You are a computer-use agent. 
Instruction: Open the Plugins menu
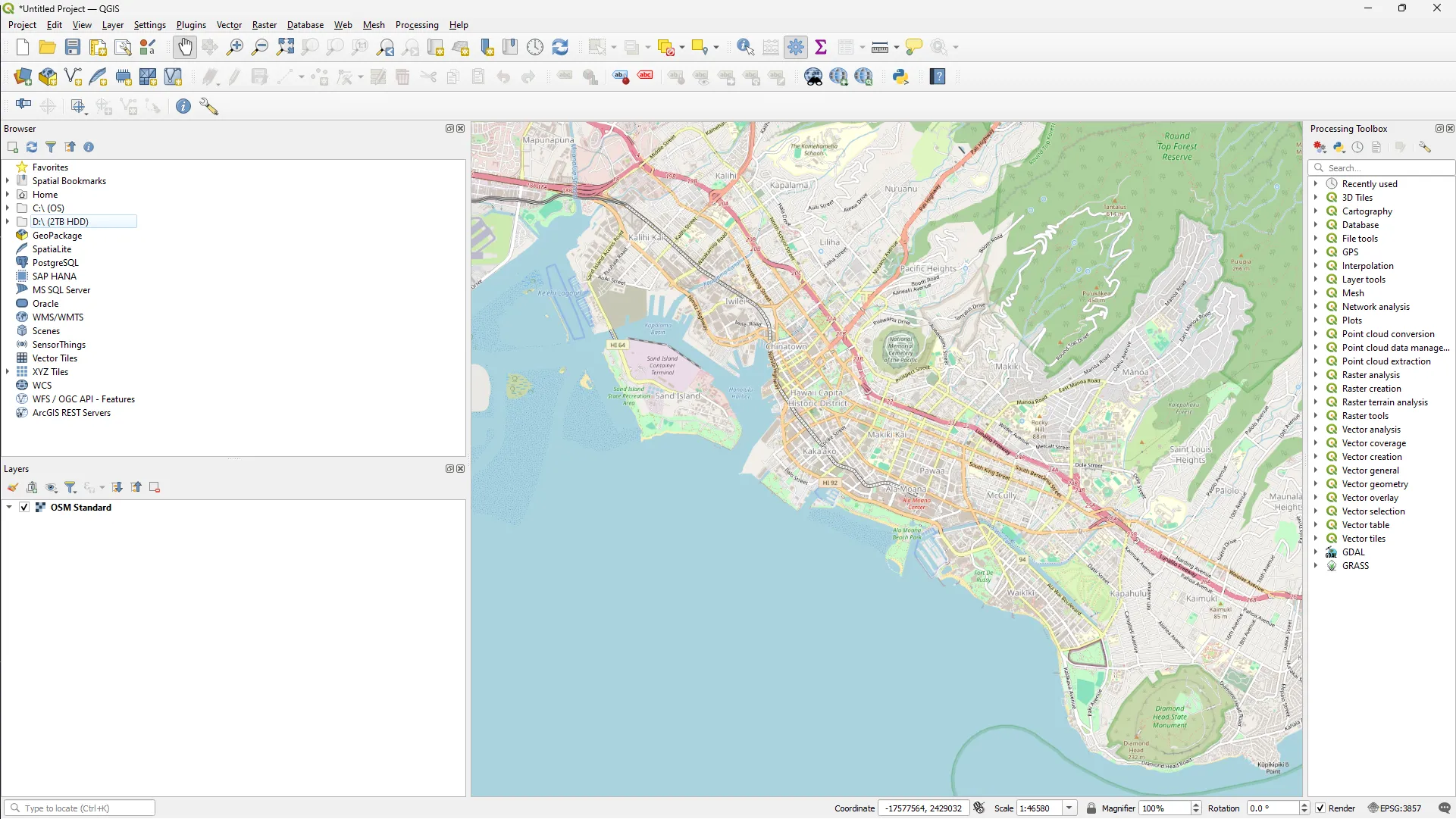[x=191, y=25]
